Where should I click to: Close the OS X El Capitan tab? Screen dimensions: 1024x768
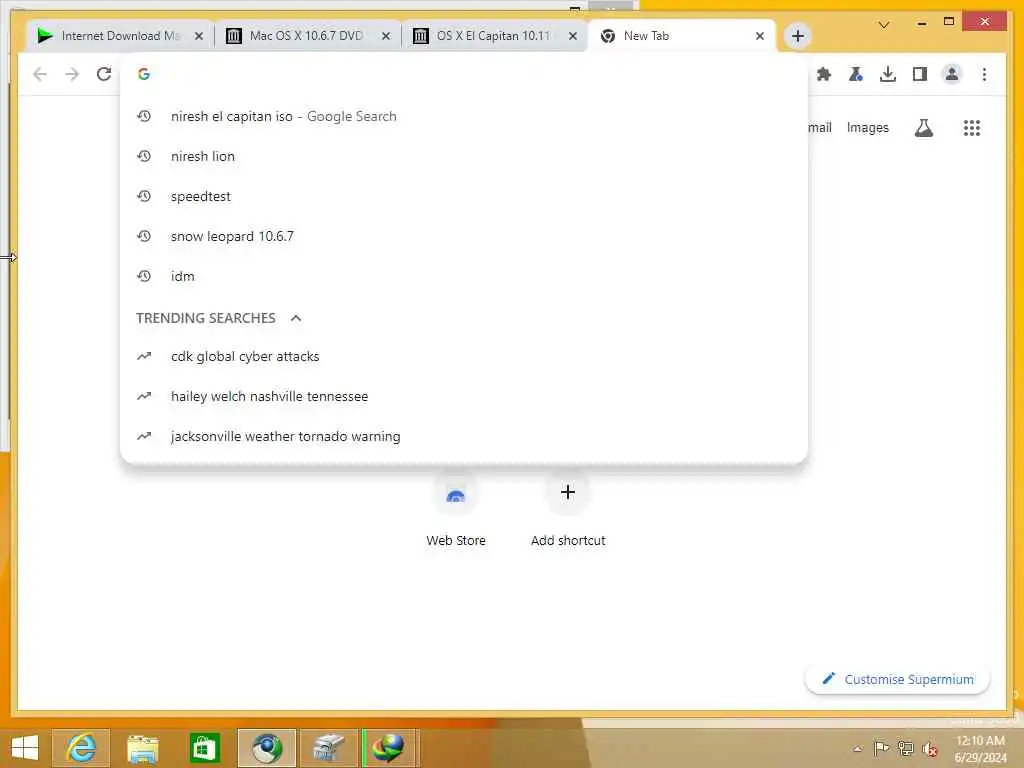tap(573, 36)
